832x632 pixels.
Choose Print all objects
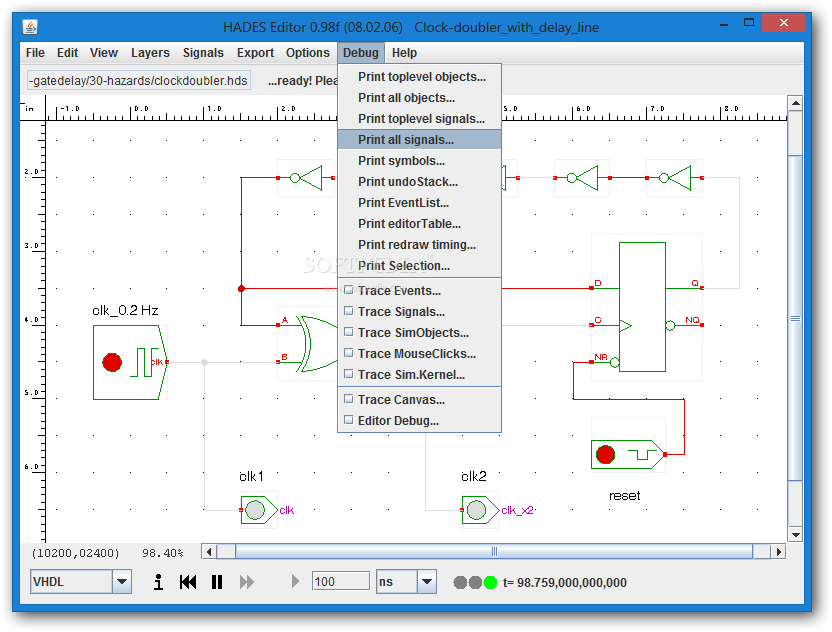[x=419, y=98]
